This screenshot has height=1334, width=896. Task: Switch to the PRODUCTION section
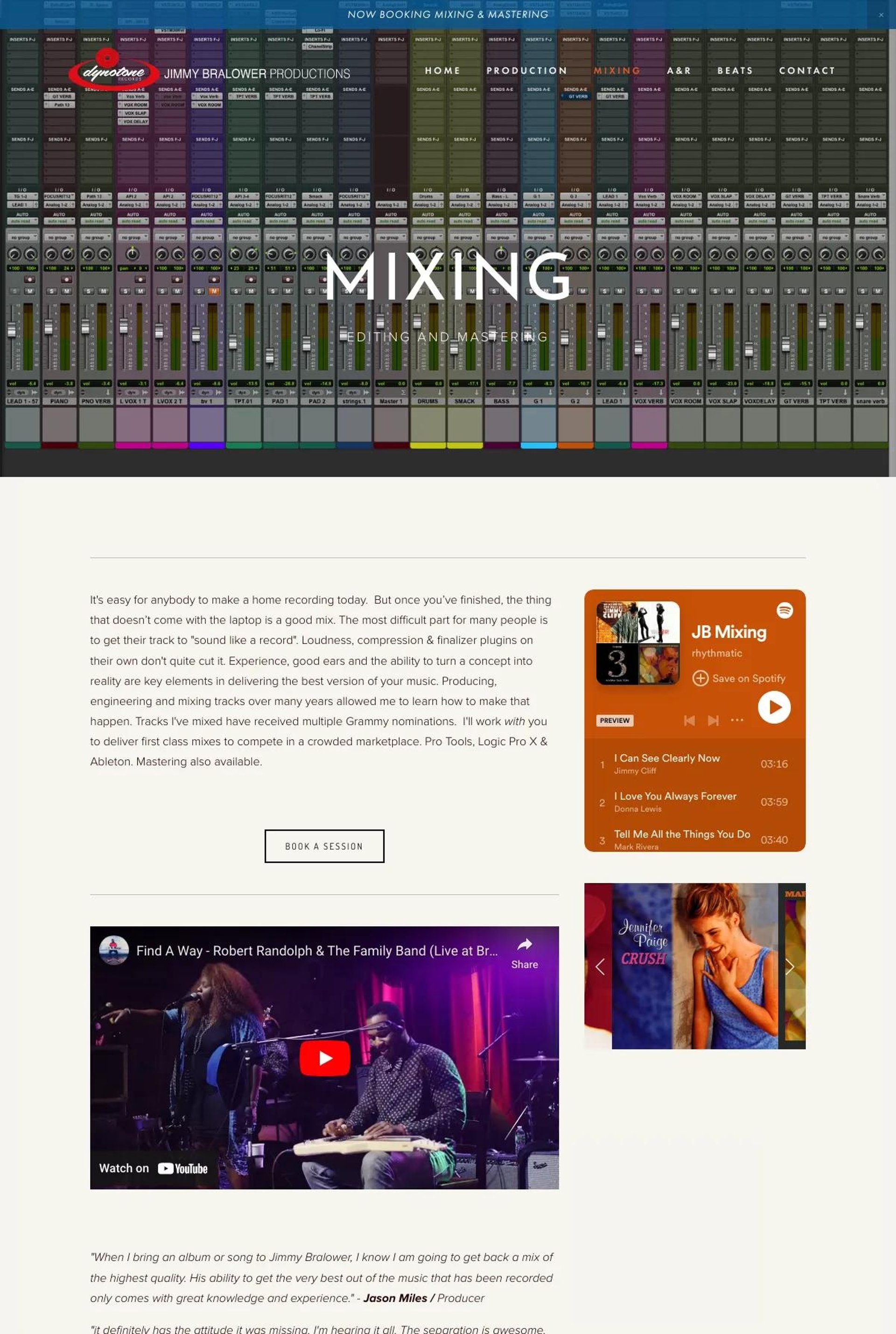527,70
